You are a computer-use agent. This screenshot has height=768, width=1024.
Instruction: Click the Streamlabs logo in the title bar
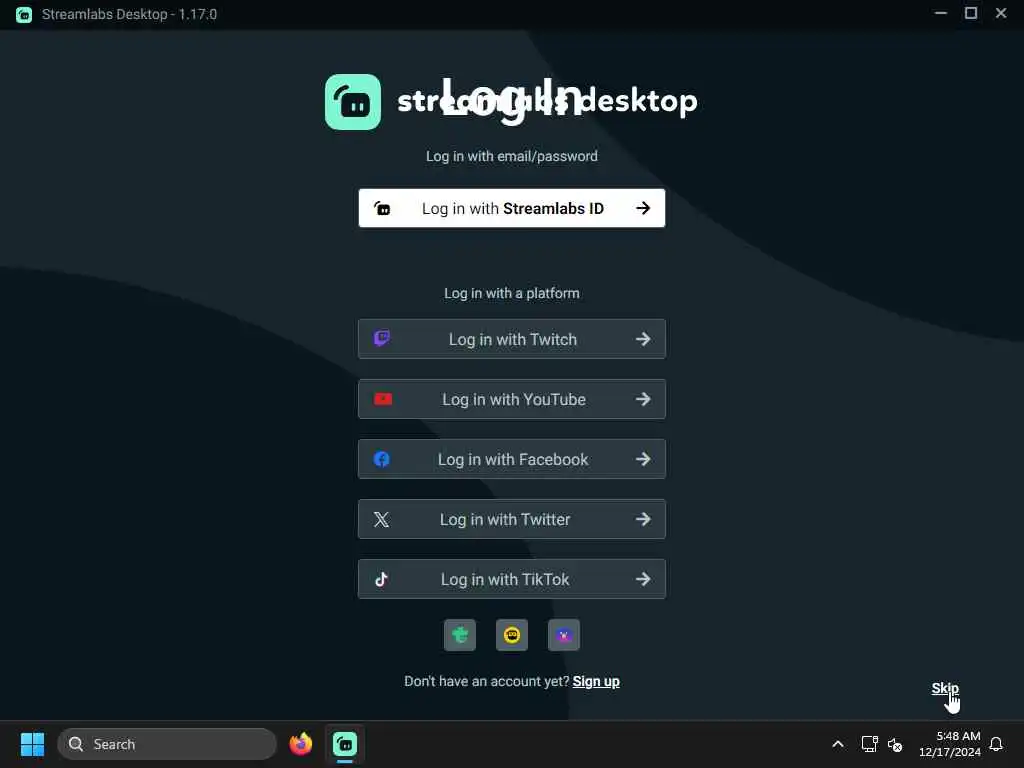(x=24, y=14)
